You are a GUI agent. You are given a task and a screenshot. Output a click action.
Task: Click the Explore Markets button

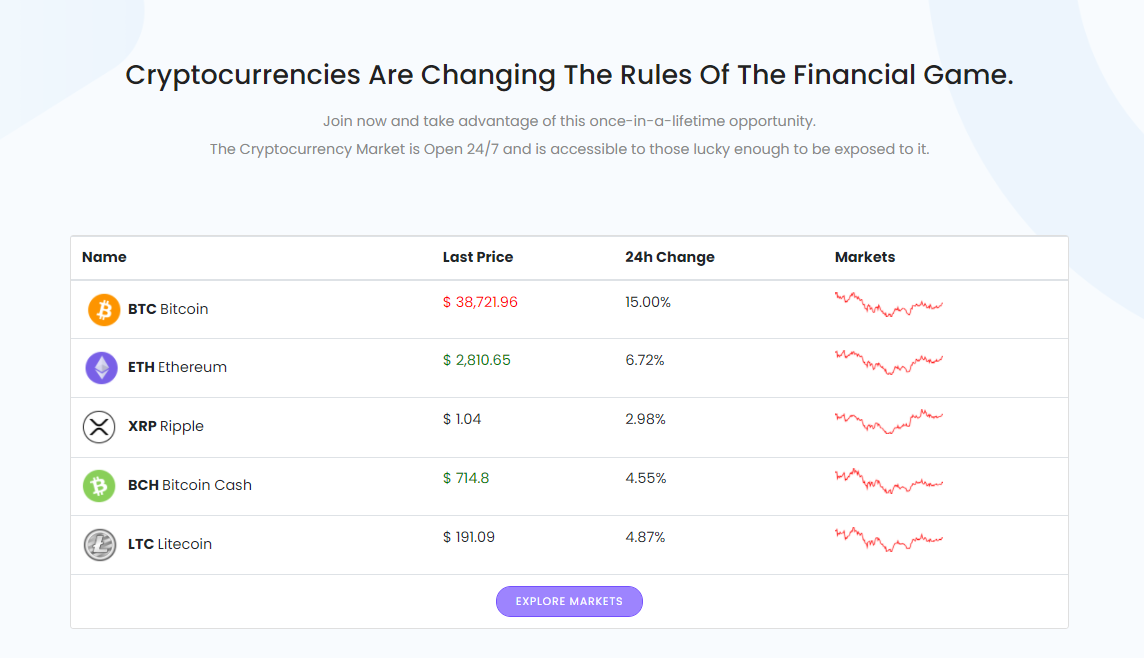569,601
